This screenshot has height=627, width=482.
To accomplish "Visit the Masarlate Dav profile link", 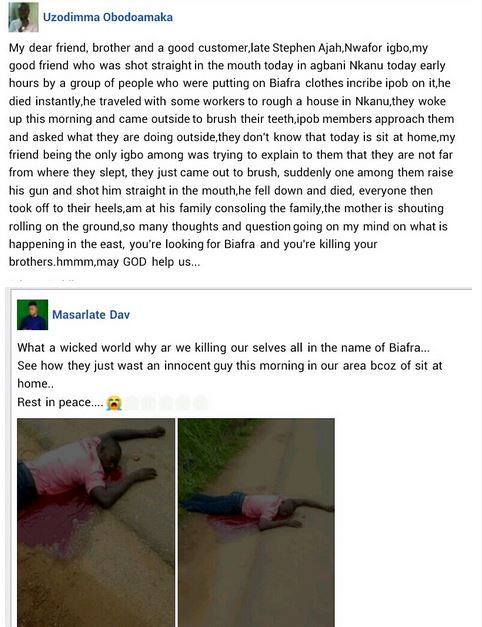I will (x=91, y=315).
